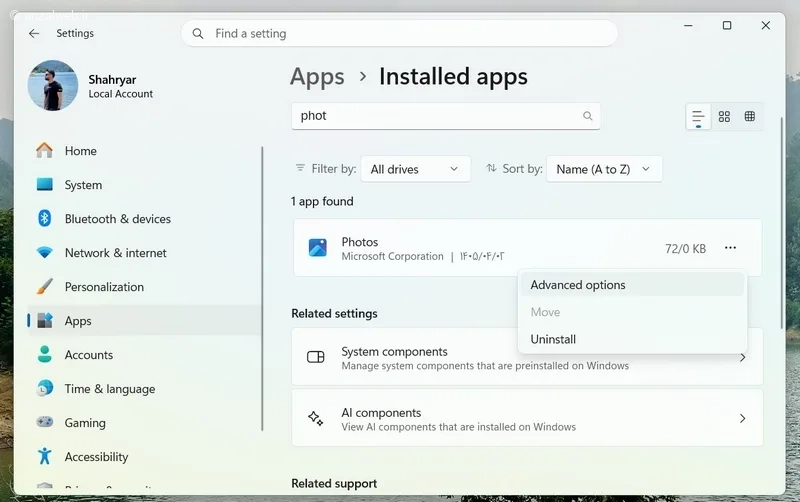
Task: Click the Personalization paintbrush icon
Action: (44, 287)
